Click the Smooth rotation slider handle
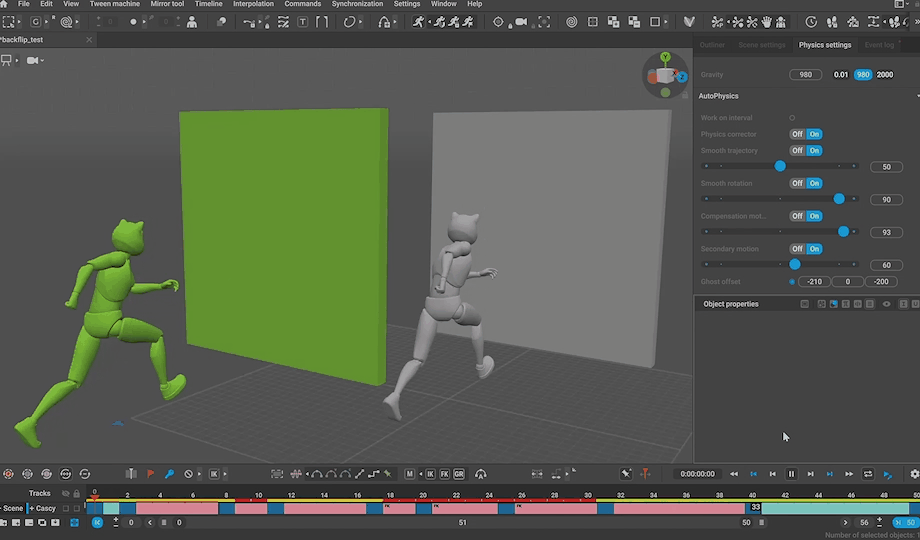Image resolution: width=920 pixels, height=540 pixels. pos(839,199)
